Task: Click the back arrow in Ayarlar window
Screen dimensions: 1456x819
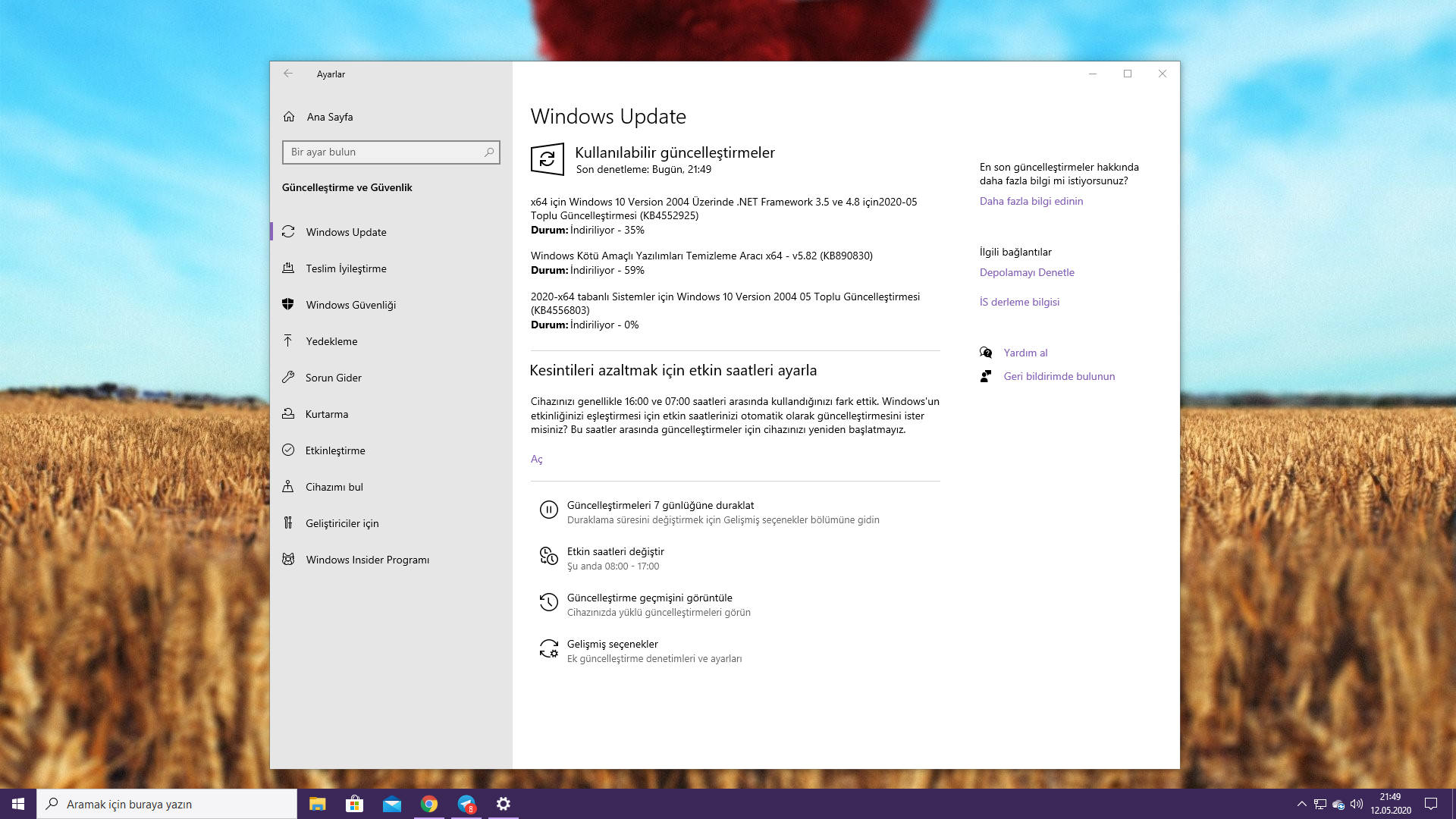Action: pyautogui.click(x=288, y=74)
